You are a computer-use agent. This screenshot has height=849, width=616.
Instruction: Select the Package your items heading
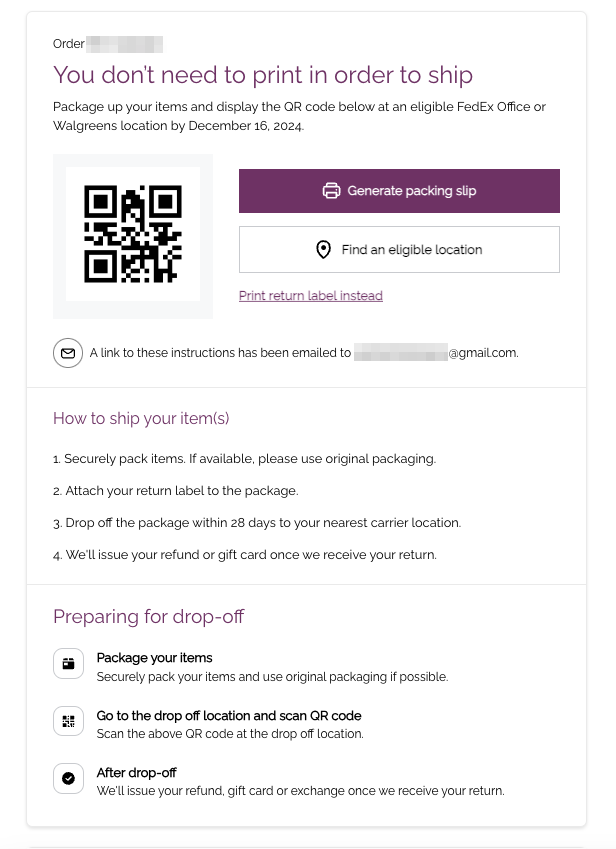(154, 657)
